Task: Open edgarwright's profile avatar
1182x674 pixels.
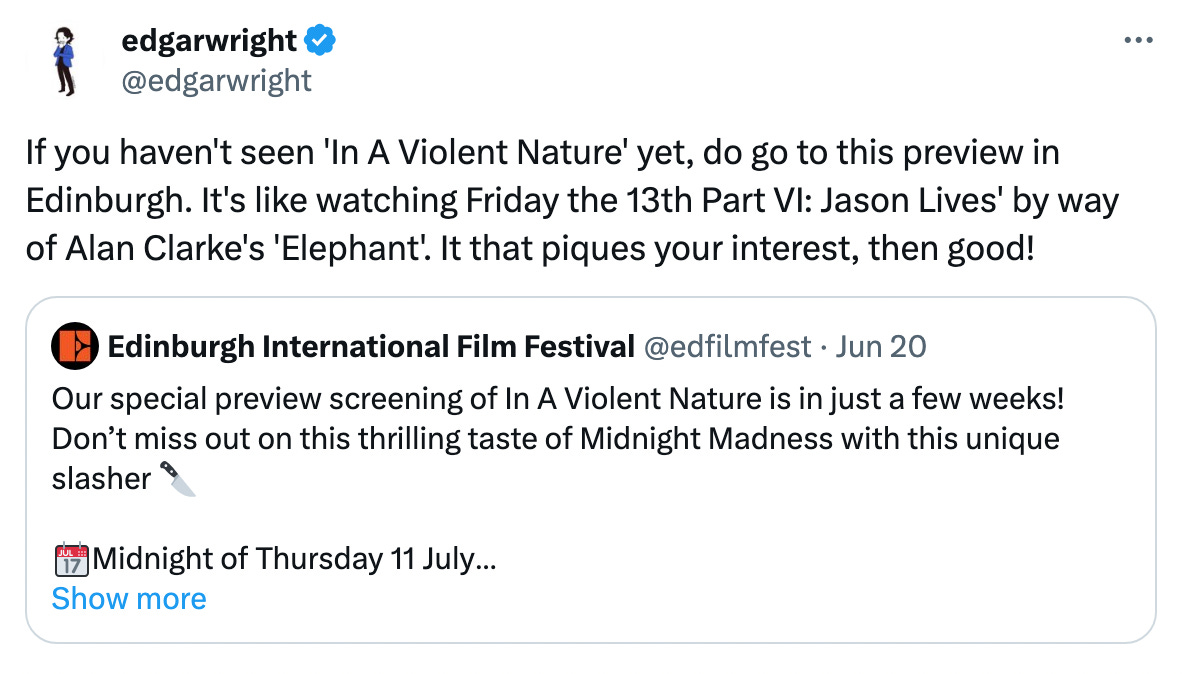Action: 66,61
